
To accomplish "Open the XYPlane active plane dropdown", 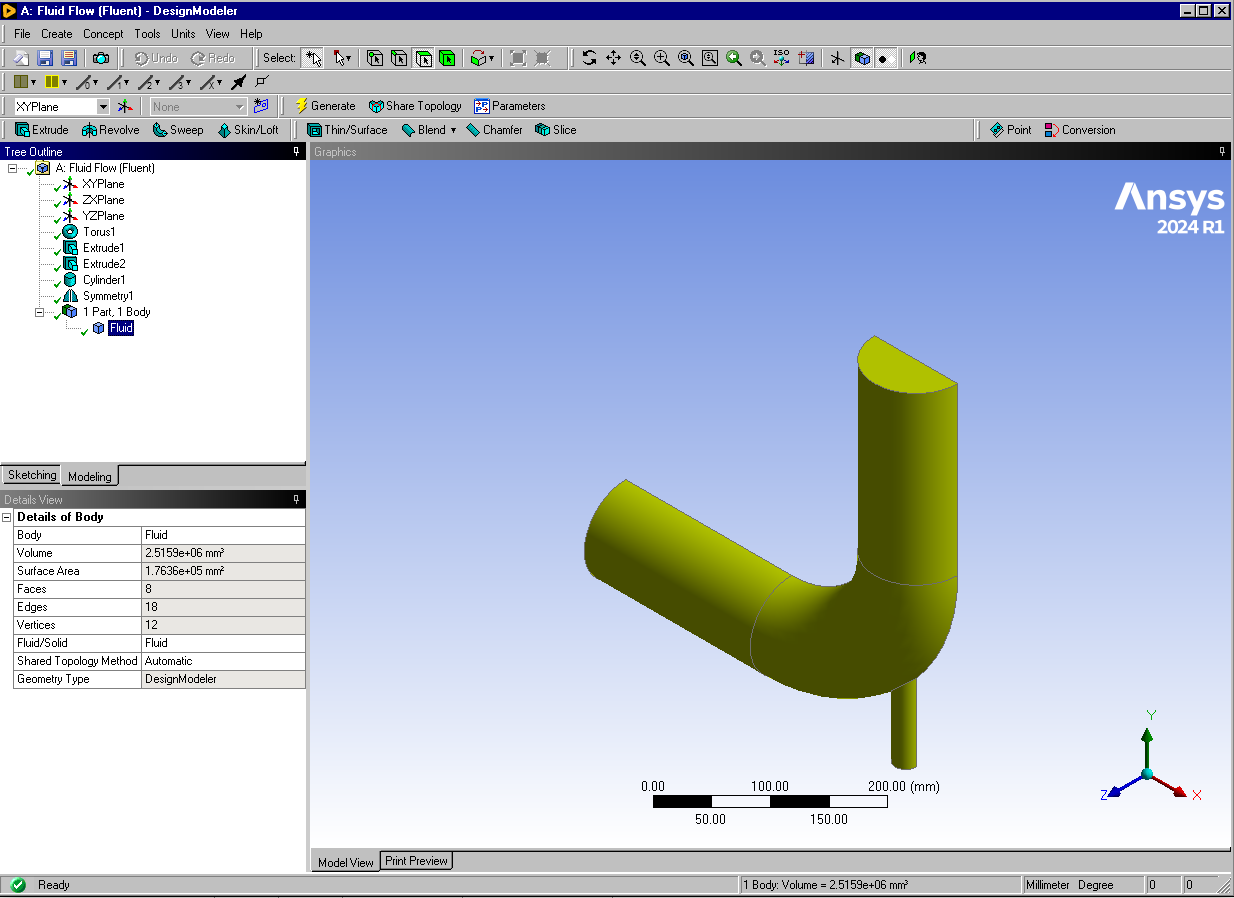I will (102, 106).
